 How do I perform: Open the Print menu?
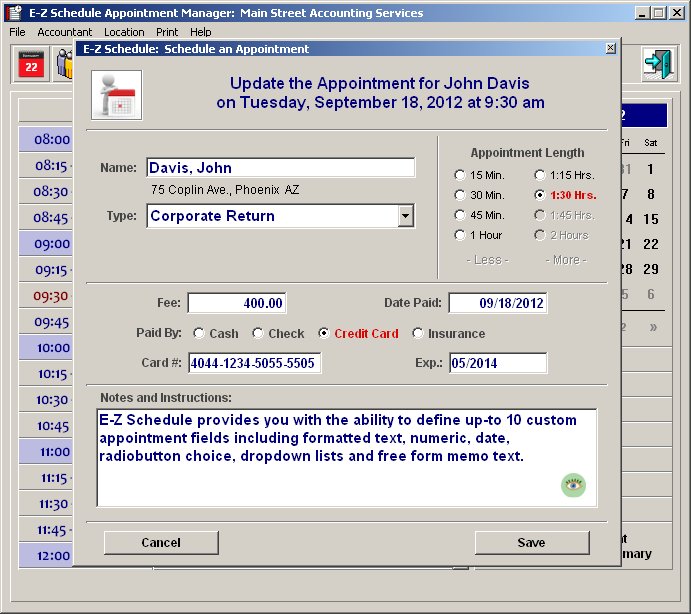tap(167, 32)
